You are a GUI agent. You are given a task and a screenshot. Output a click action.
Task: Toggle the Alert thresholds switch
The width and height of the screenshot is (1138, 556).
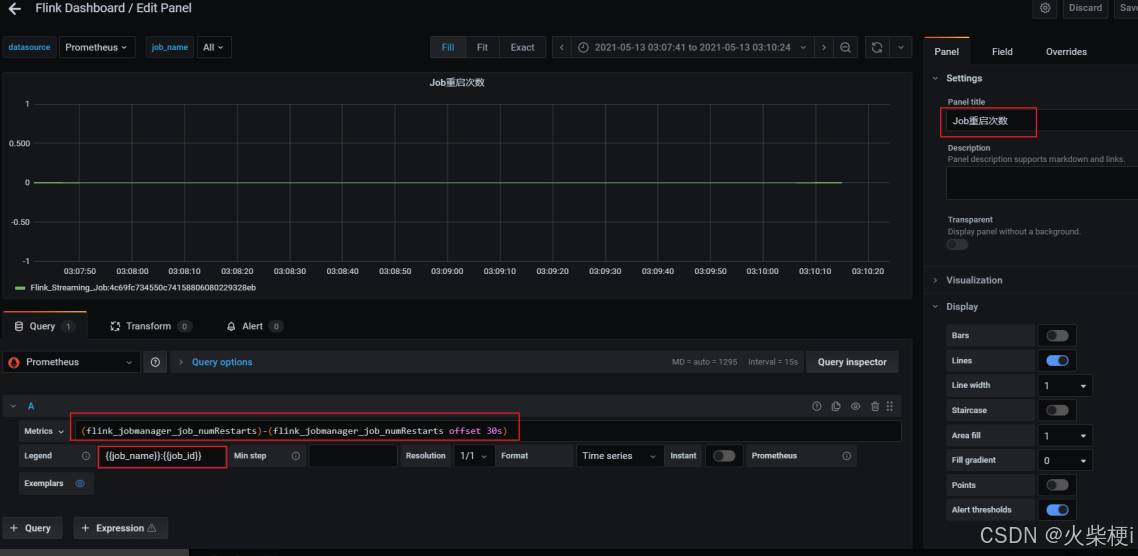(x=1057, y=510)
